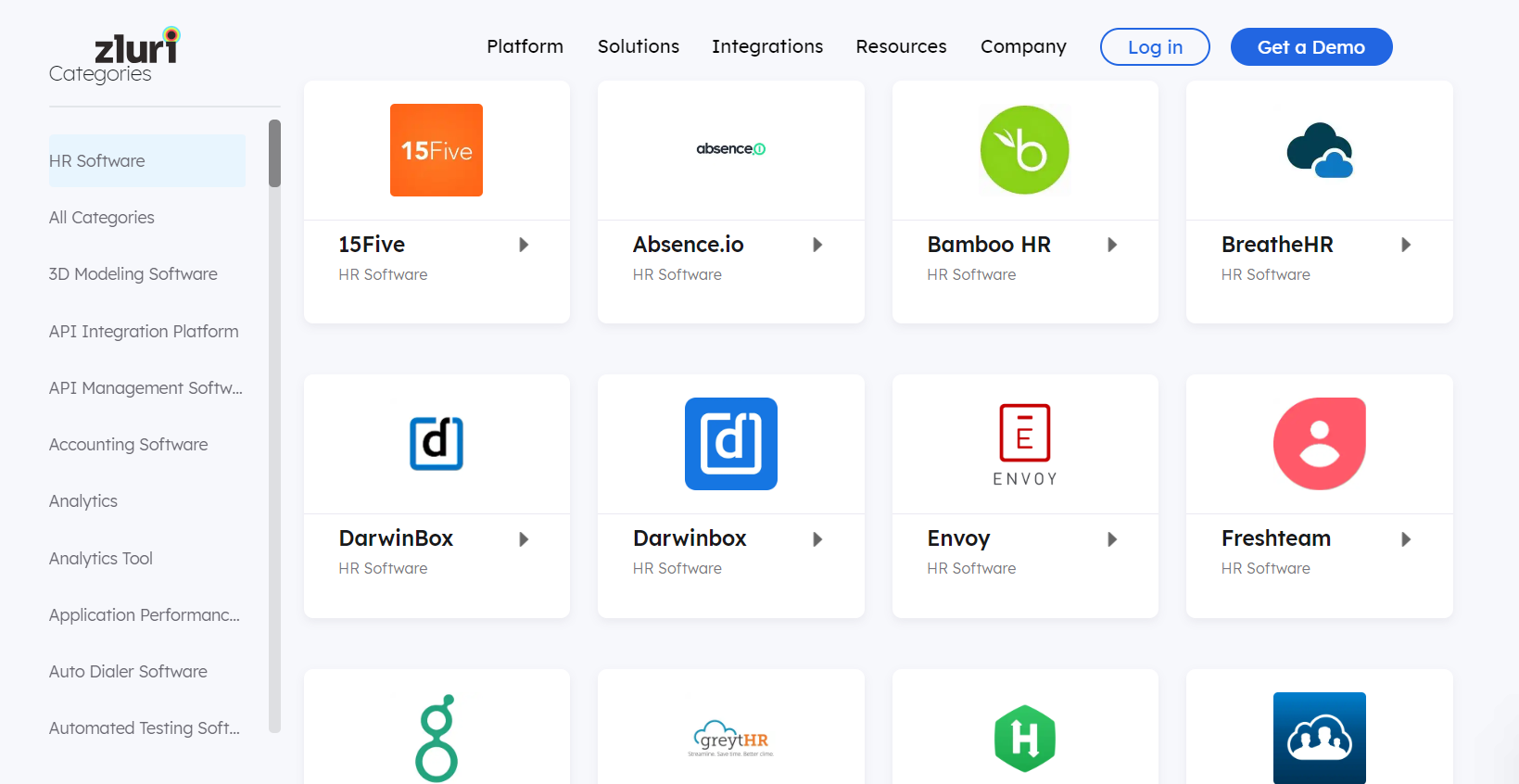
Task: Click the Get a Demo button
Action: (x=1311, y=47)
